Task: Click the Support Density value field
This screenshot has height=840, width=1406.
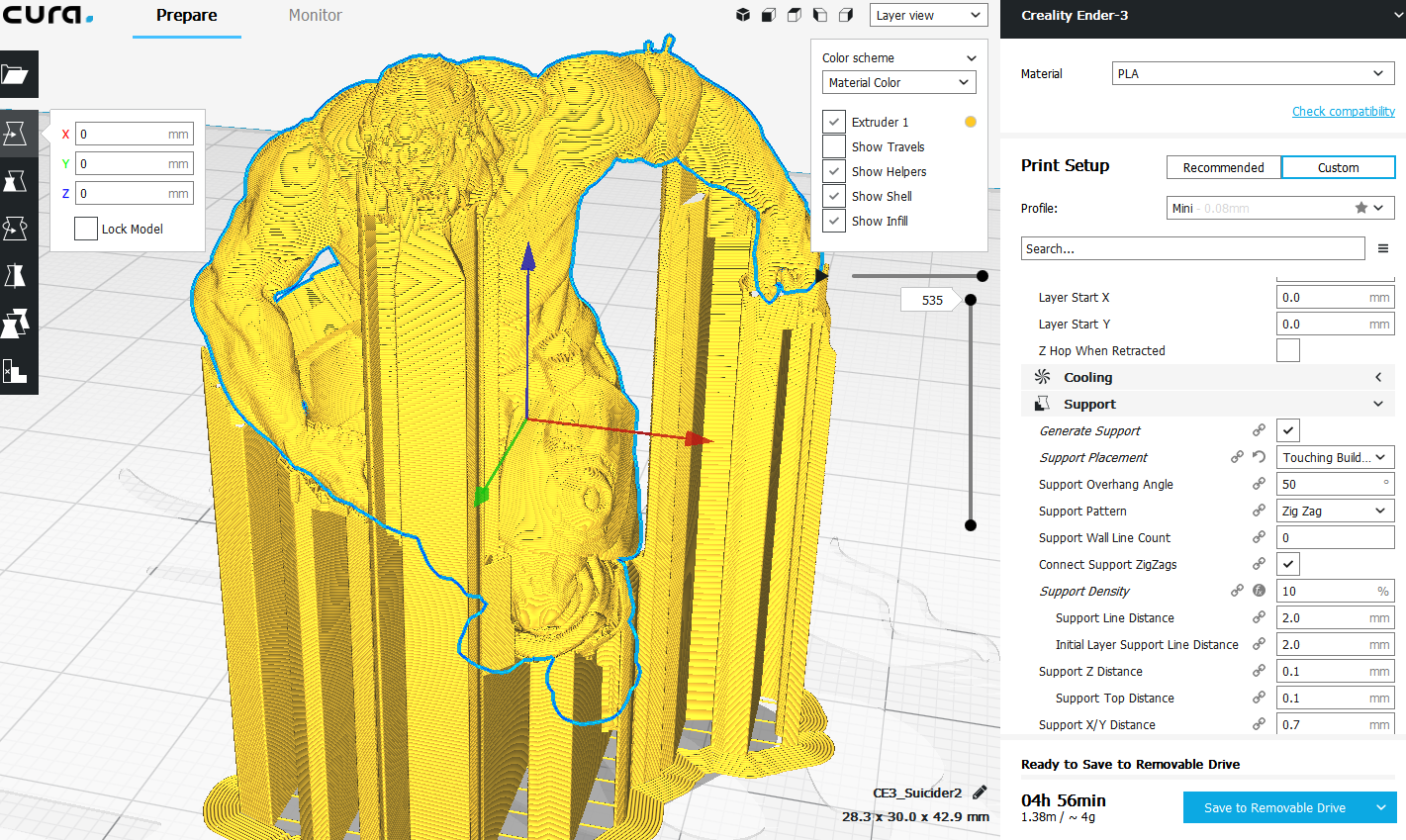Action: pyautogui.click(x=1336, y=591)
